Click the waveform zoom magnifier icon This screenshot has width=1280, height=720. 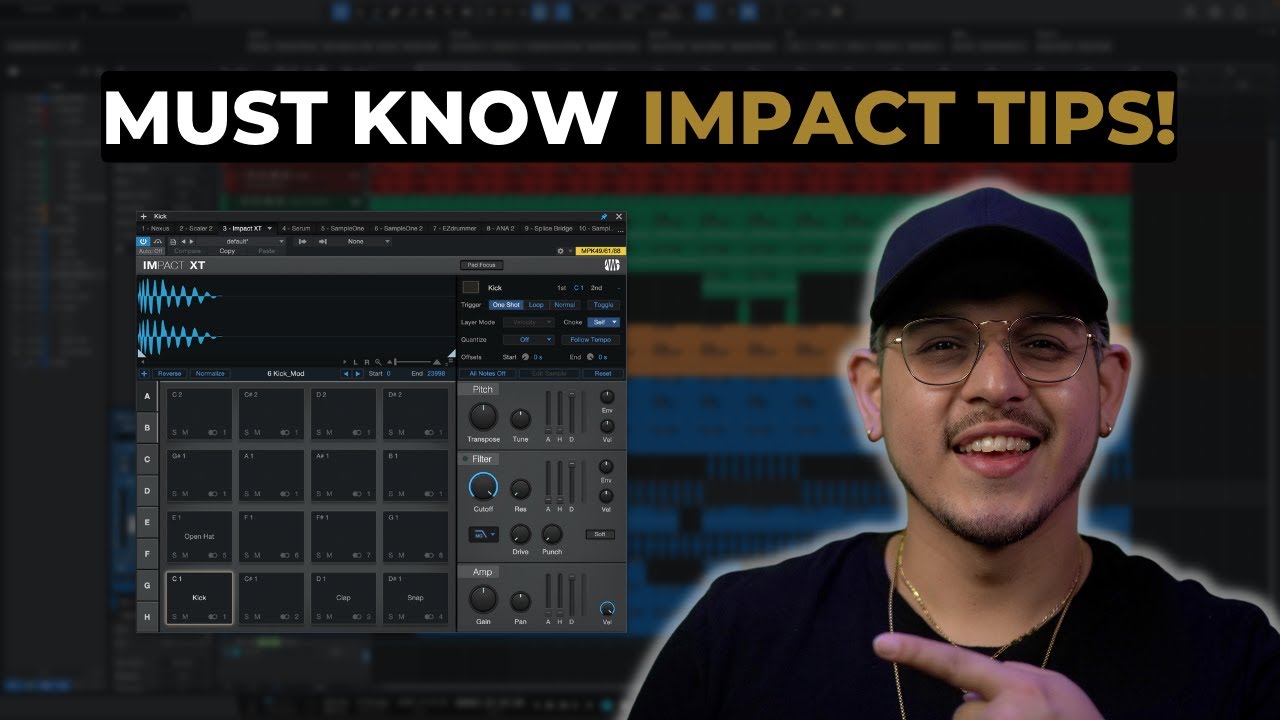[x=378, y=361]
